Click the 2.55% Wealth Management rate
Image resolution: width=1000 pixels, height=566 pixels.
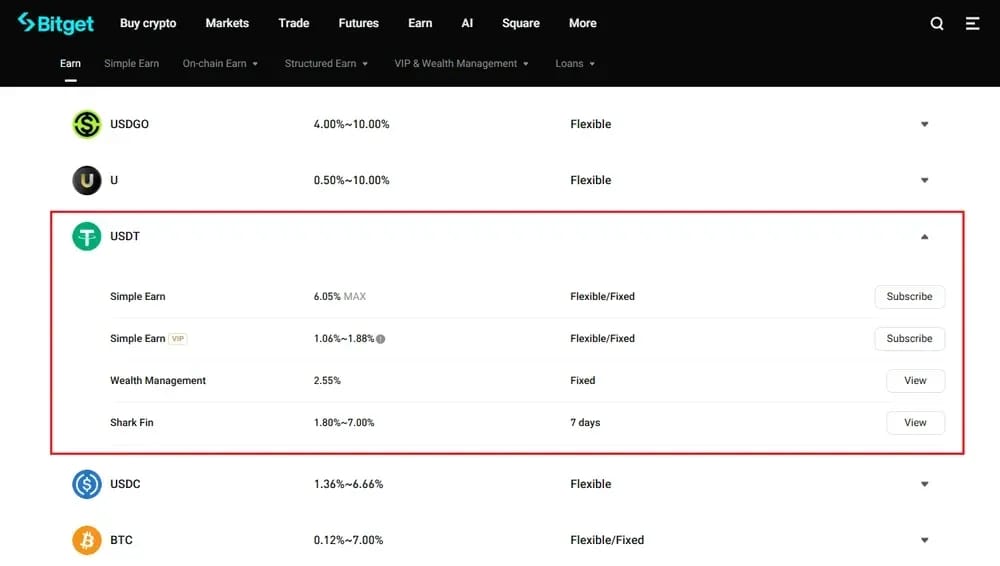click(327, 380)
